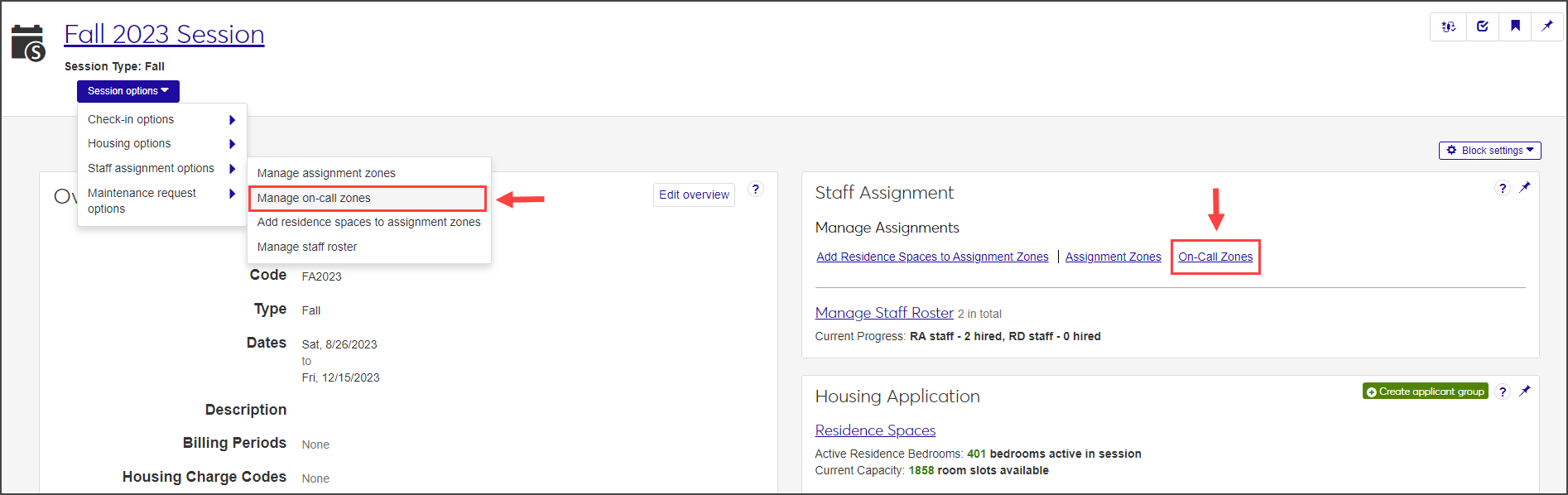Viewport: 1568px width, 495px height.
Task: Click the bookmark icon in top toolbar
Action: pyautogui.click(x=1515, y=26)
